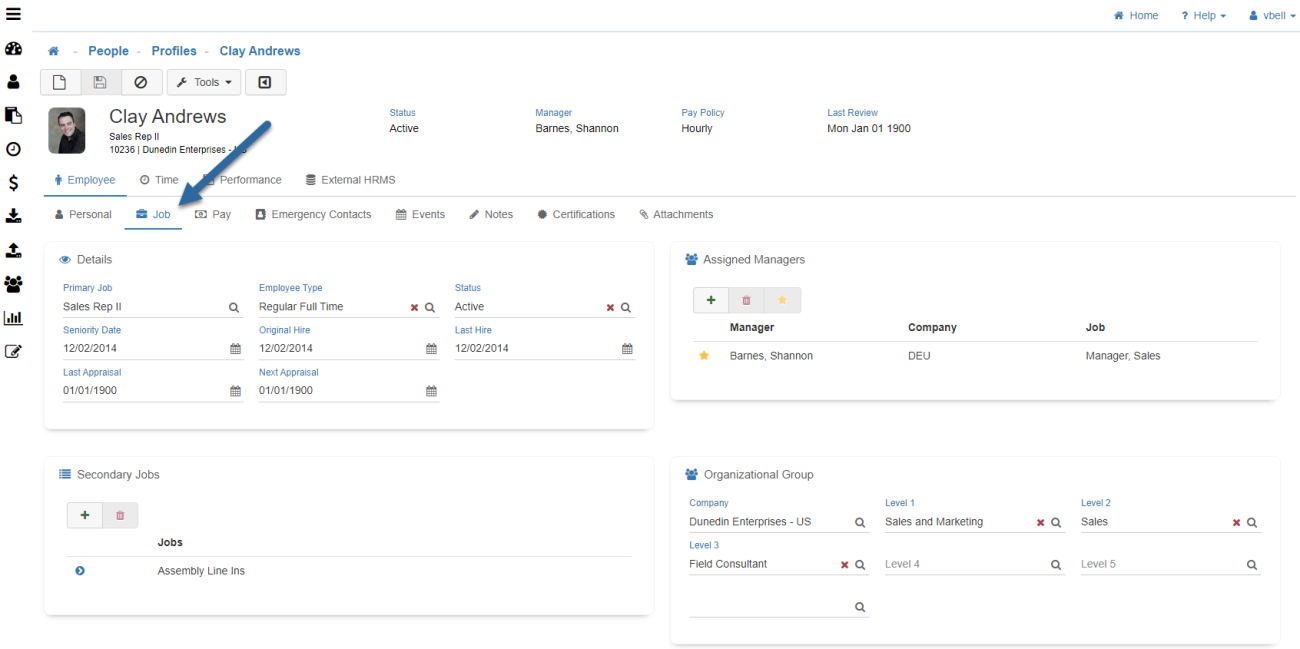This screenshot has width=1300, height=649.
Task: Open Seniority Date calendar picker
Action: click(x=236, y=349)
